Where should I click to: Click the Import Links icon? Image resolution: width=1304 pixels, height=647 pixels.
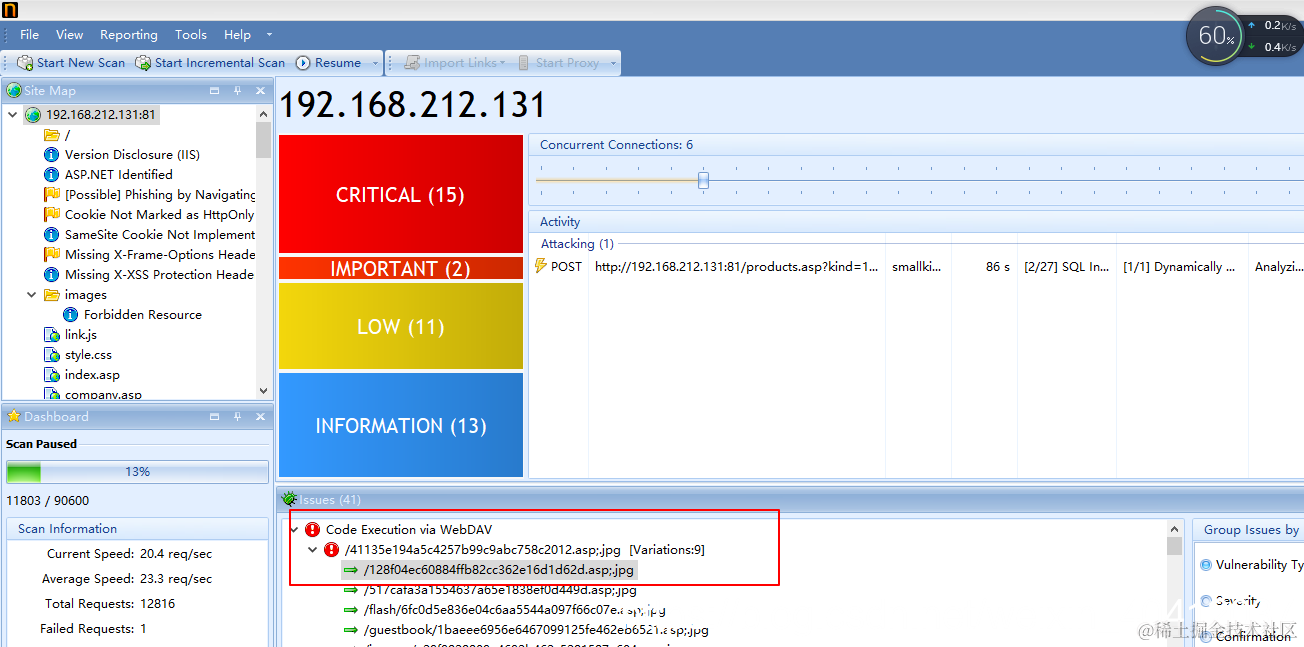click(x=411, y=62)
